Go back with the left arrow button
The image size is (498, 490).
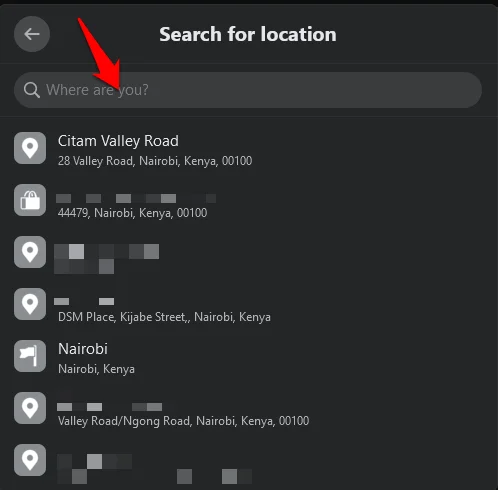(x=32, y=34)
